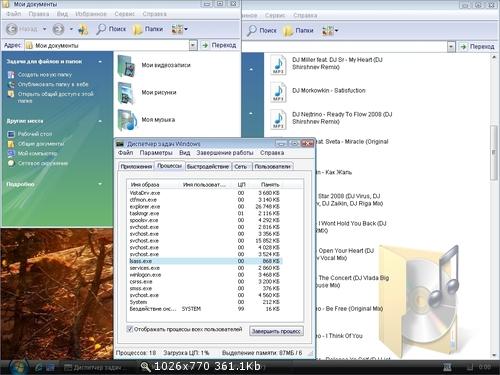The image size is (500, 375).
Task: Switch to the Пользователи tab
Action: pos(272,166)
